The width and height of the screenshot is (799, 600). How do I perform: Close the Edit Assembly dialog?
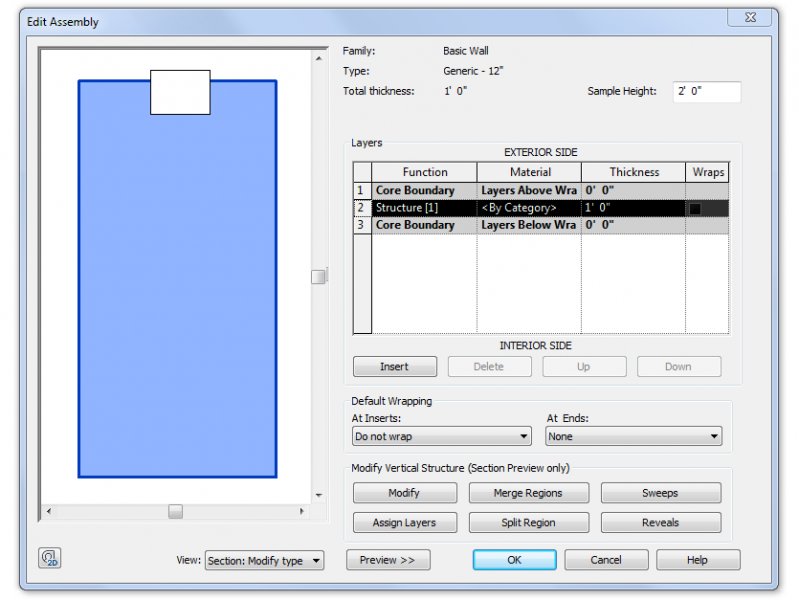click(750, 17)
